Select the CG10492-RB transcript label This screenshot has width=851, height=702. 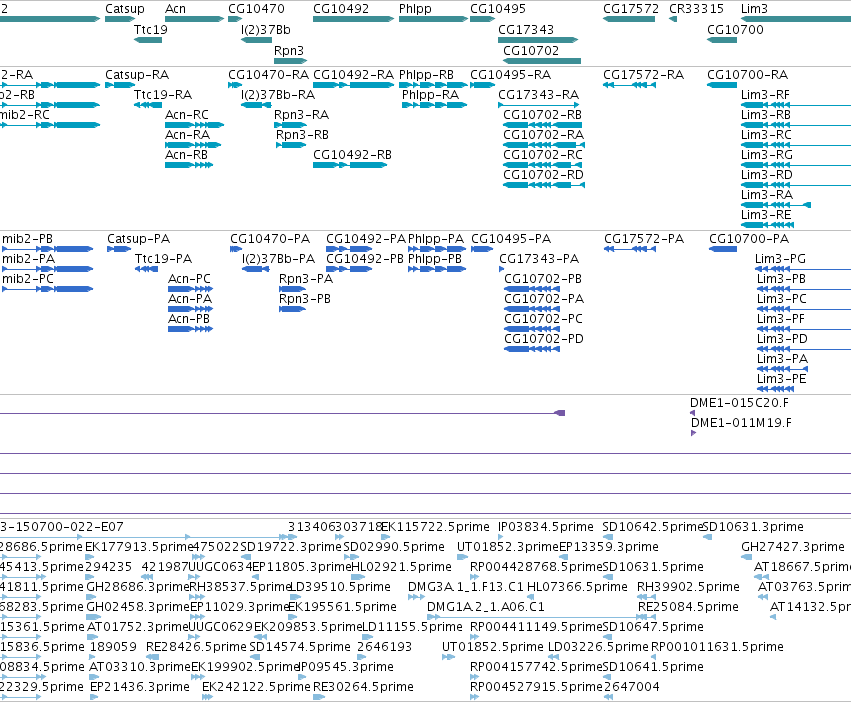coord(352,155)
